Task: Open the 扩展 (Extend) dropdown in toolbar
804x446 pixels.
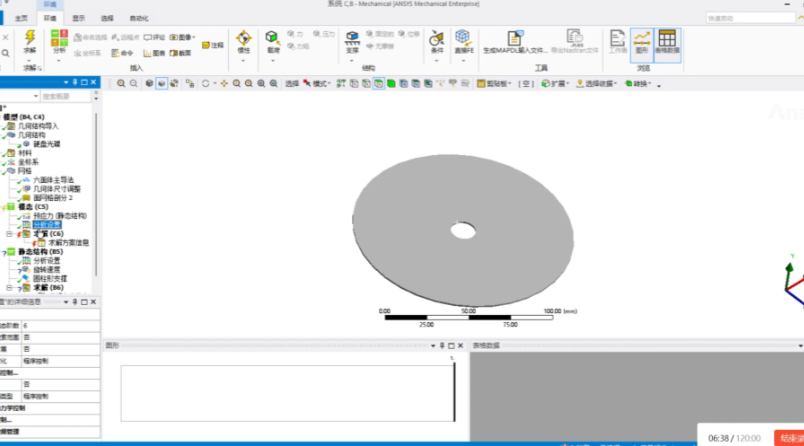Action: 557,84
